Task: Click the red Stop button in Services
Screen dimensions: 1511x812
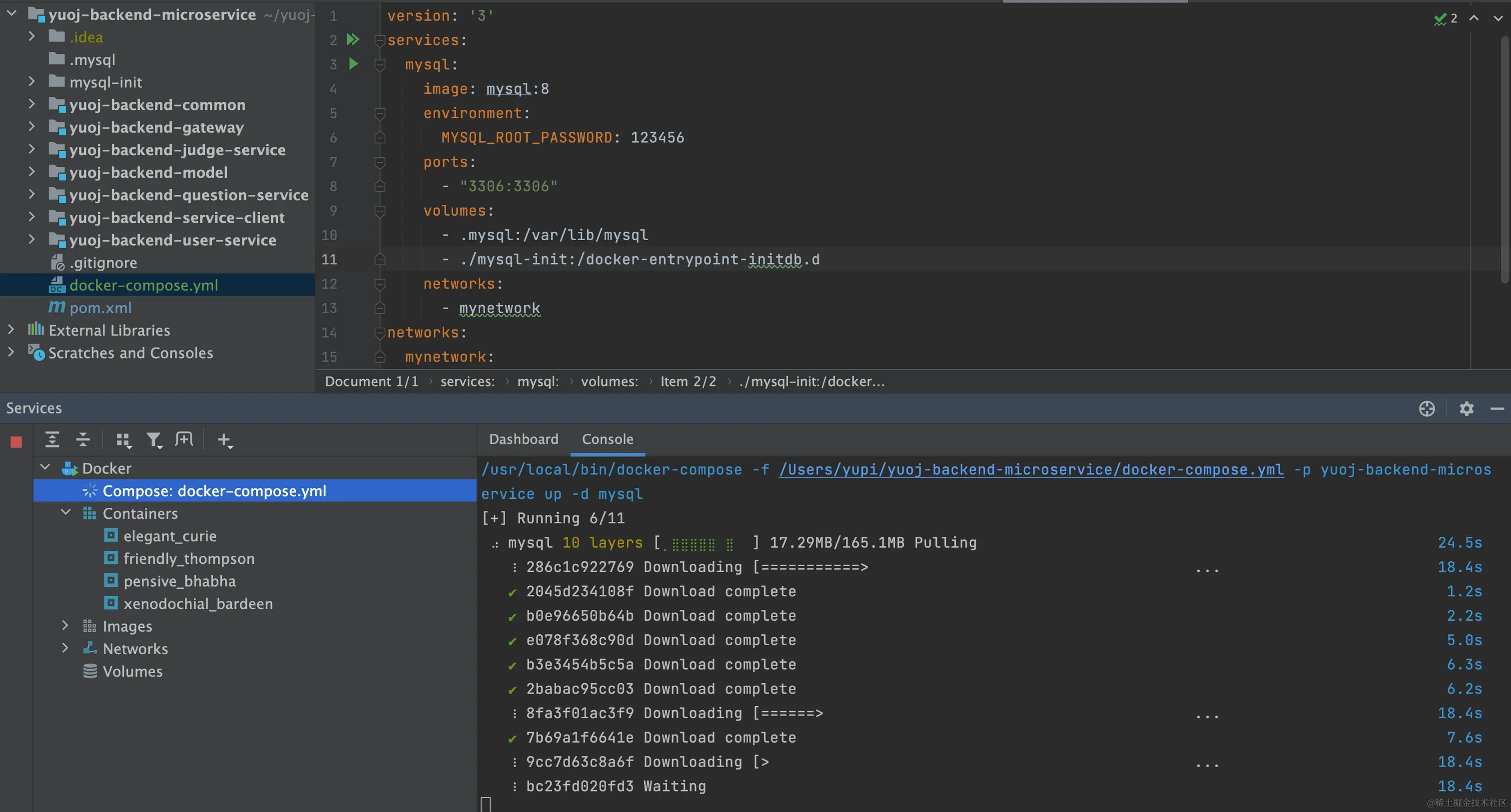Action: tap(16, 441)
